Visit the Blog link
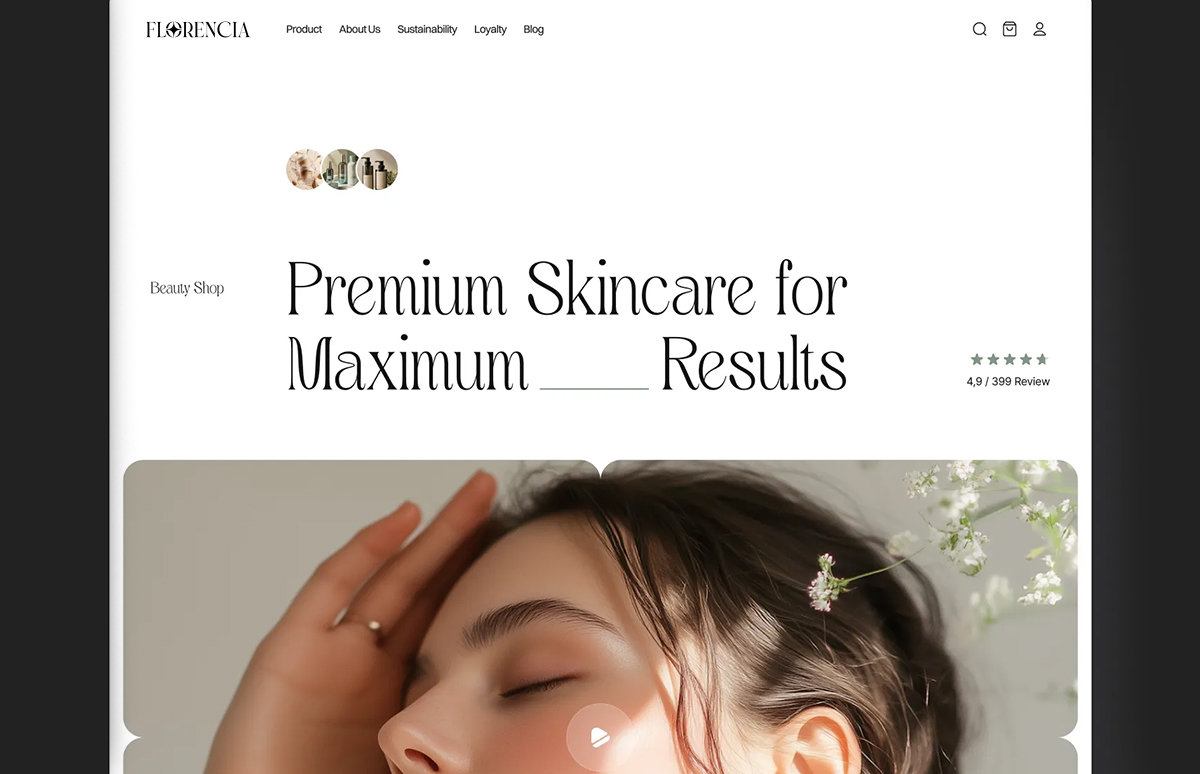The height and width of the screenshot is (774, 1200). pos(534,30)
